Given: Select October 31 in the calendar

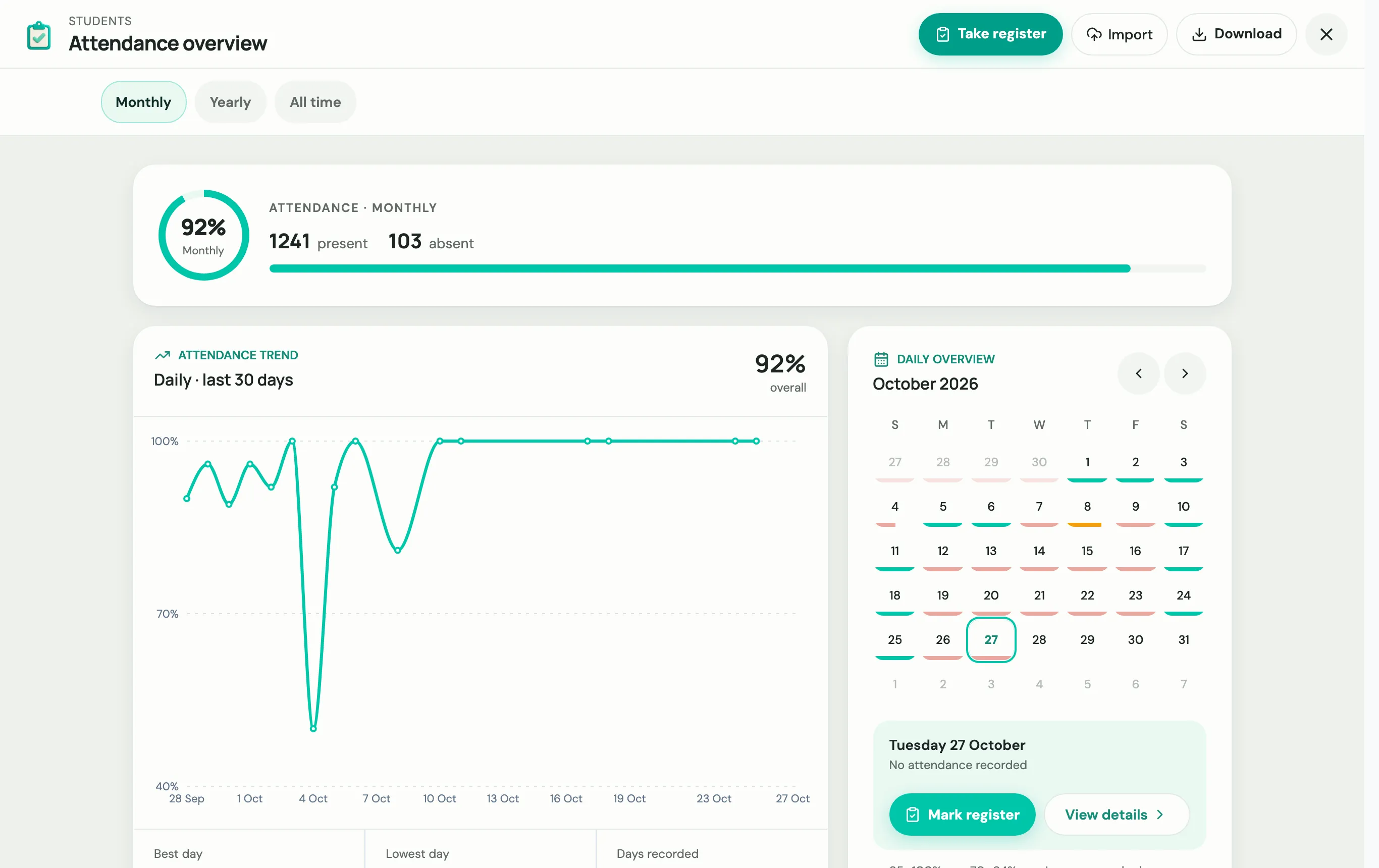Looking at the screenshot, I should (x=1183, y=640).
